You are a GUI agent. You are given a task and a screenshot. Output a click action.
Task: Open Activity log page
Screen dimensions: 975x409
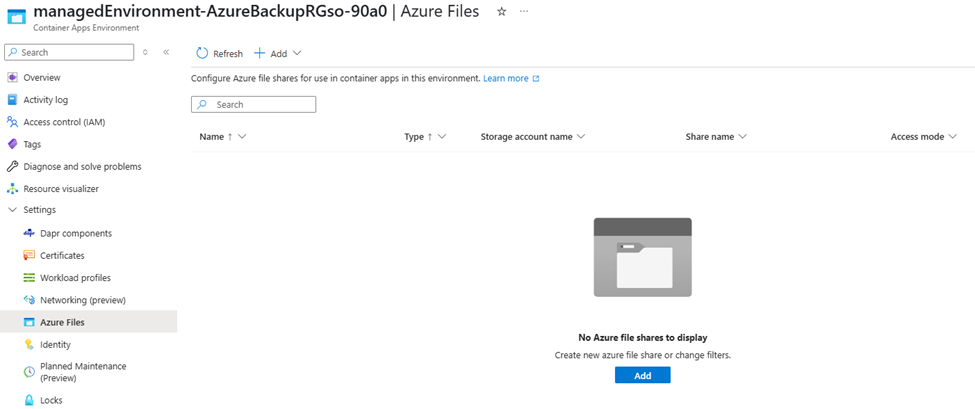46,99
